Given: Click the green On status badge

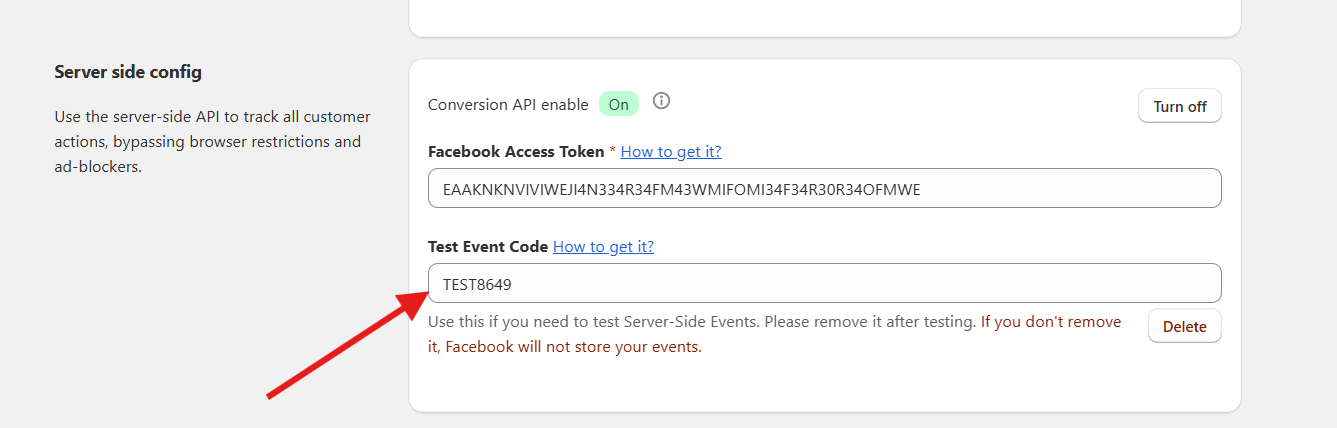Looking at the screenshot, I should (618, 104).
